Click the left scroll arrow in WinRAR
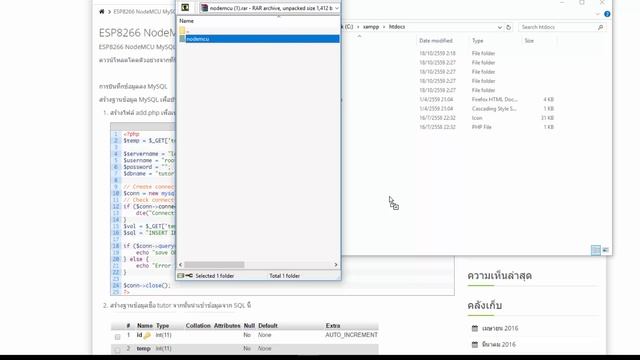 (181, 265)
